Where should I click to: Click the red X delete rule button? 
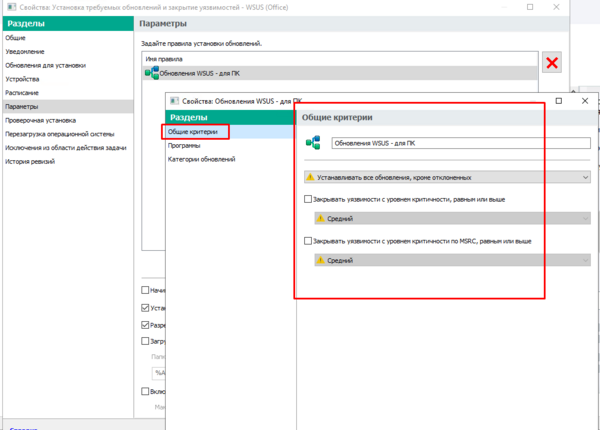(551, 63)
